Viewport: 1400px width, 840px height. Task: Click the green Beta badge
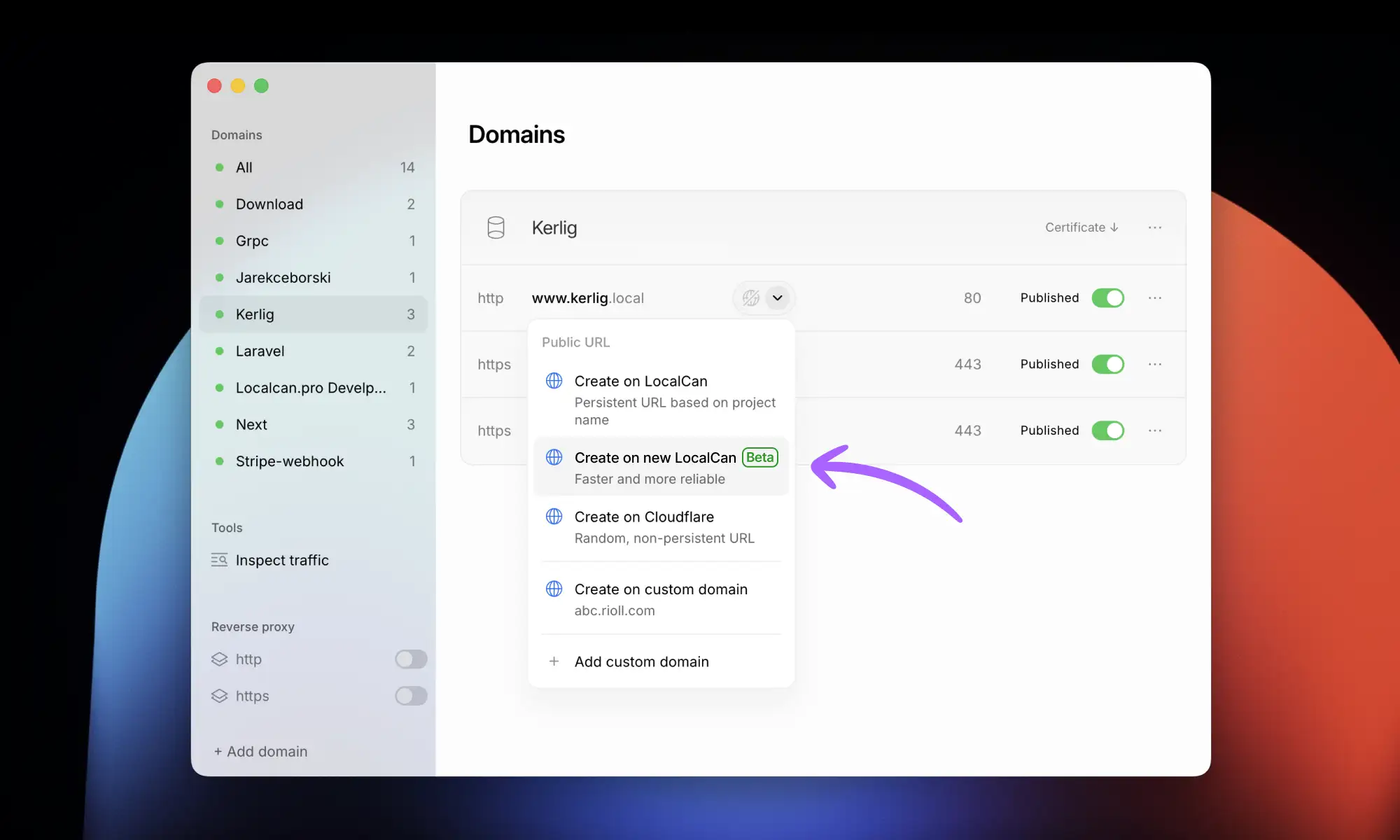[x=760, y=457]
